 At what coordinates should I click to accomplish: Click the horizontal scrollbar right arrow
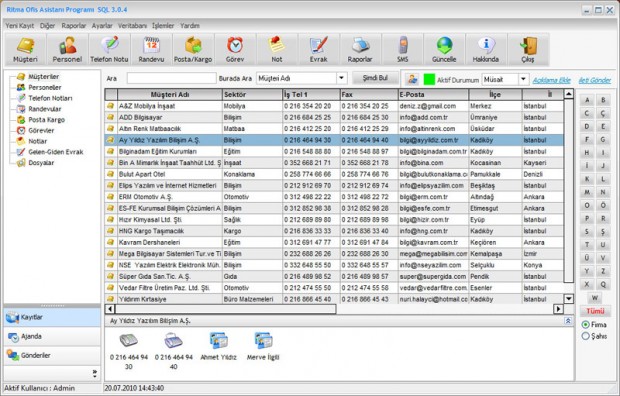pos(558,309)
